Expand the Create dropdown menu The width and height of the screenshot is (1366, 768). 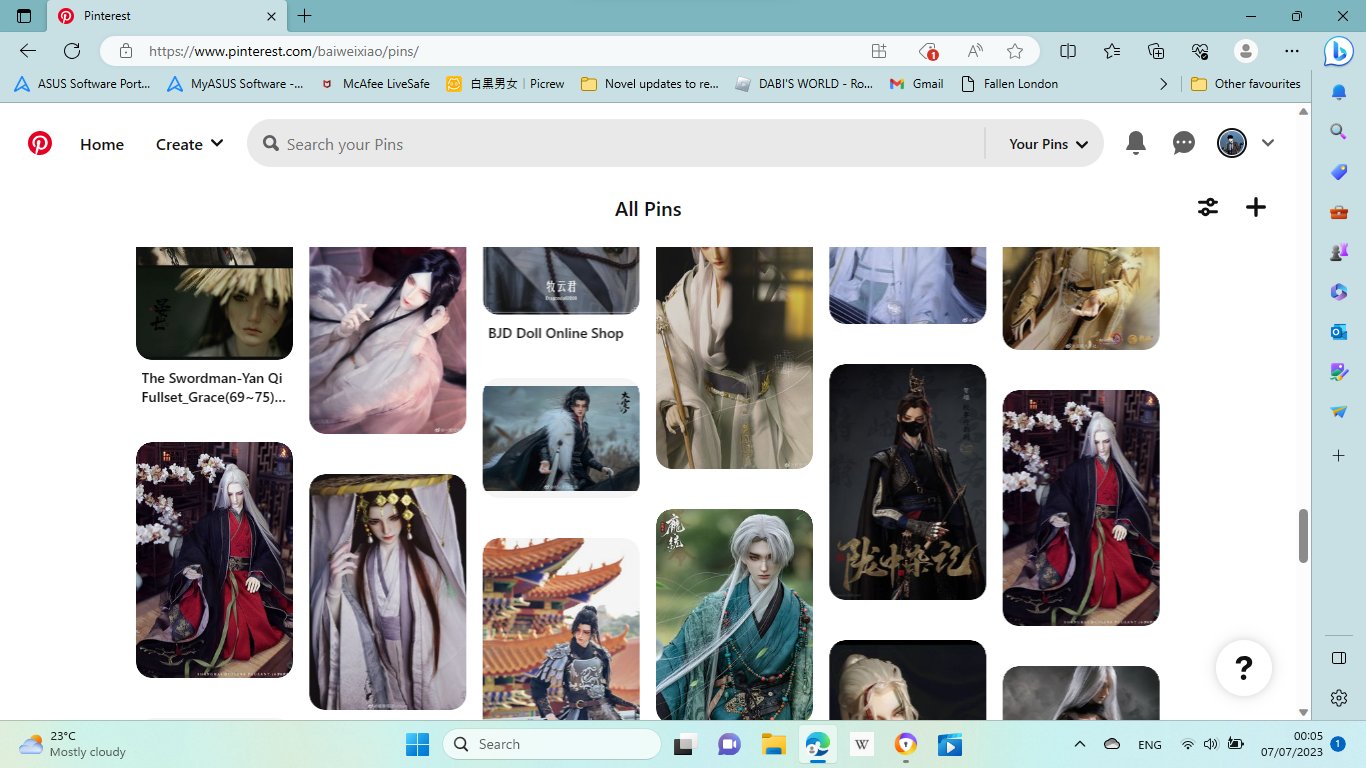pos(189,144)
